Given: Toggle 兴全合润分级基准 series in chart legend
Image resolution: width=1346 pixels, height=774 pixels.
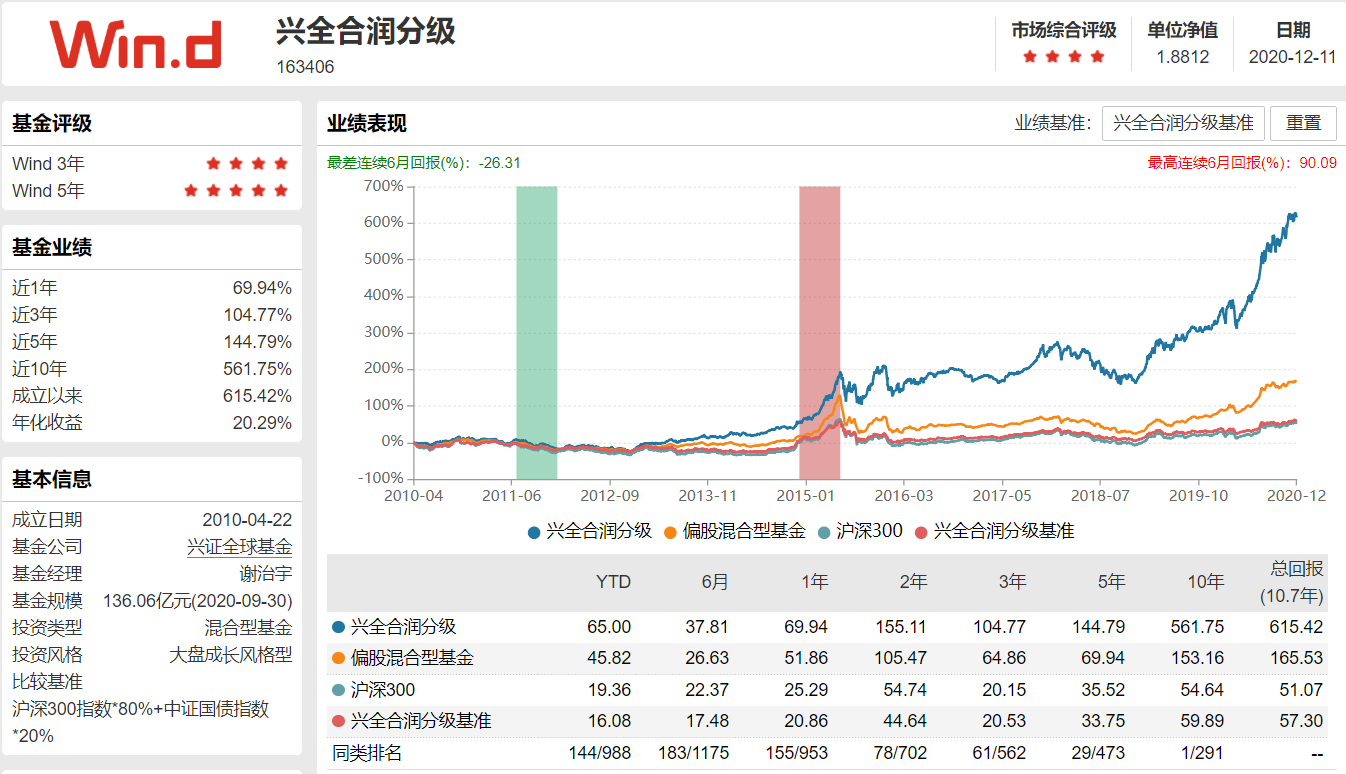Looking at the screenshot, I should pyautogui.click(x=993, y=531).
